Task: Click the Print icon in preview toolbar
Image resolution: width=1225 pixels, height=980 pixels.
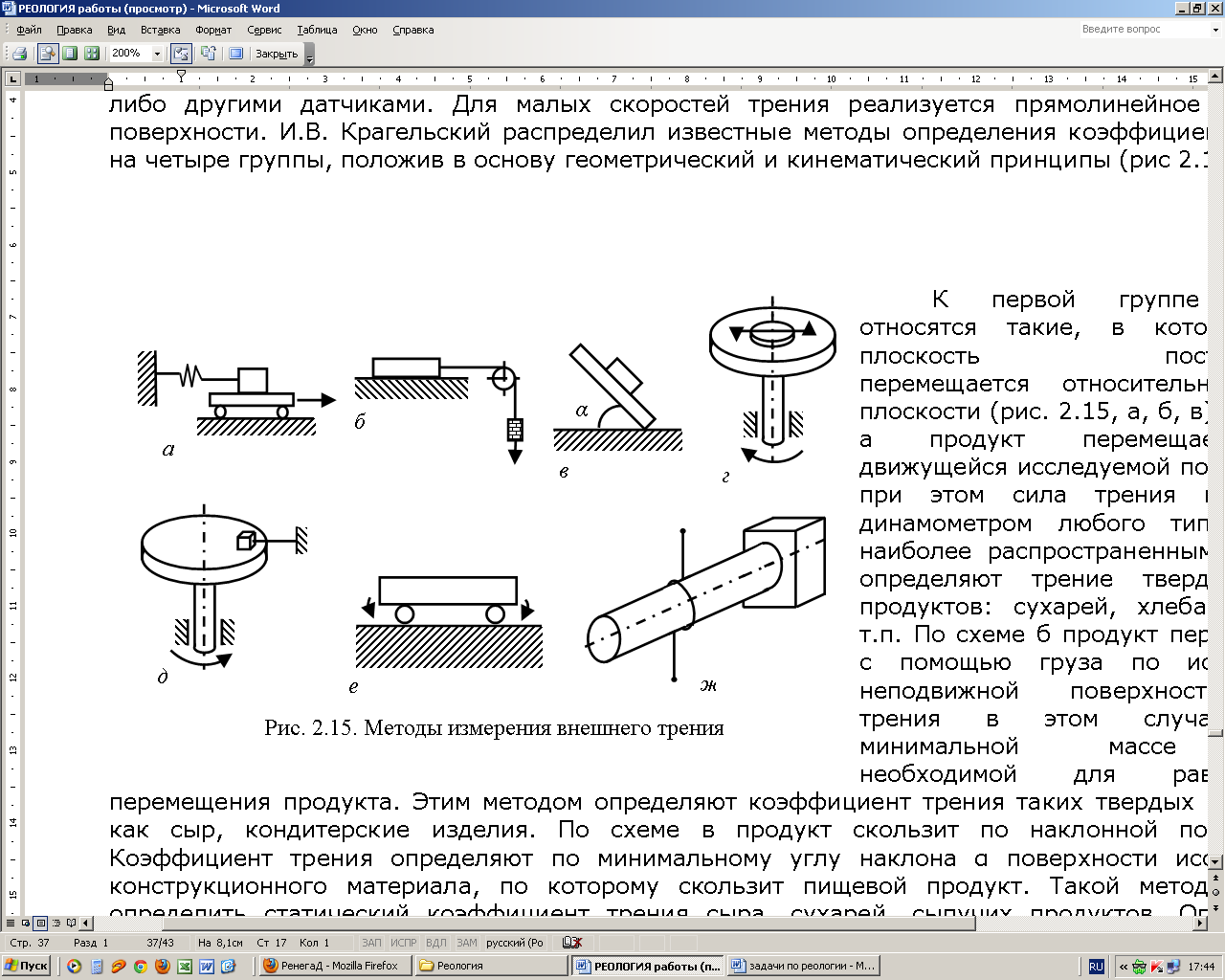Action: coord(19,54)
